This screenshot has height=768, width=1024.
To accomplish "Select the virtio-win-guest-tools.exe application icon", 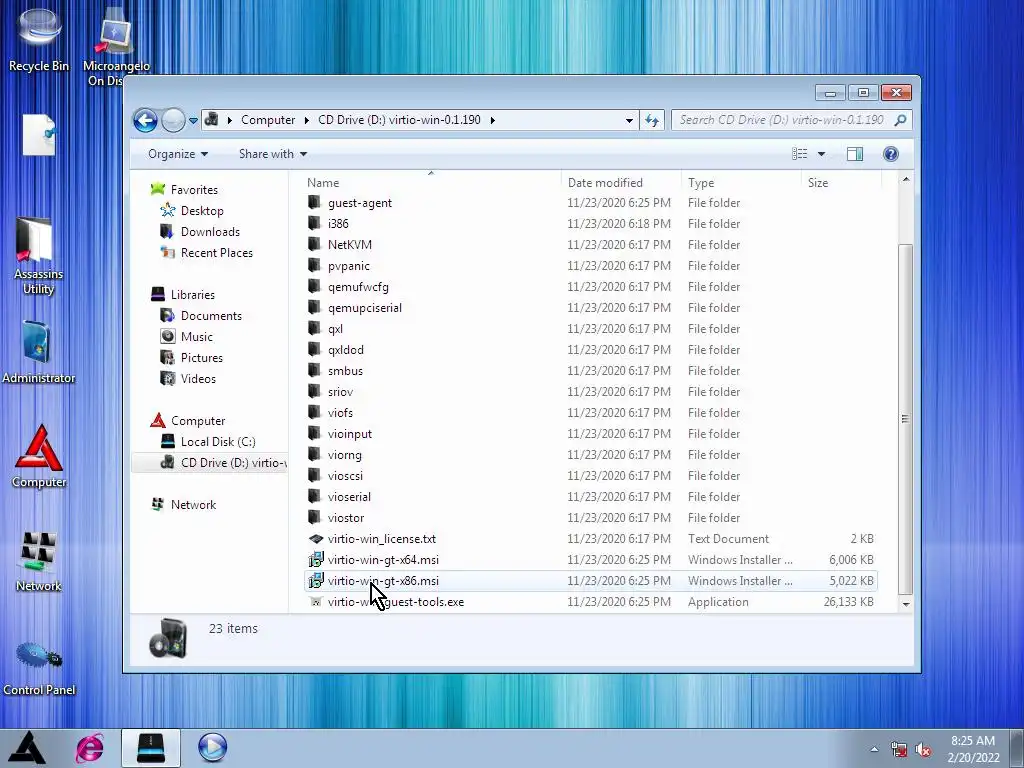I will tap(315, 602).
